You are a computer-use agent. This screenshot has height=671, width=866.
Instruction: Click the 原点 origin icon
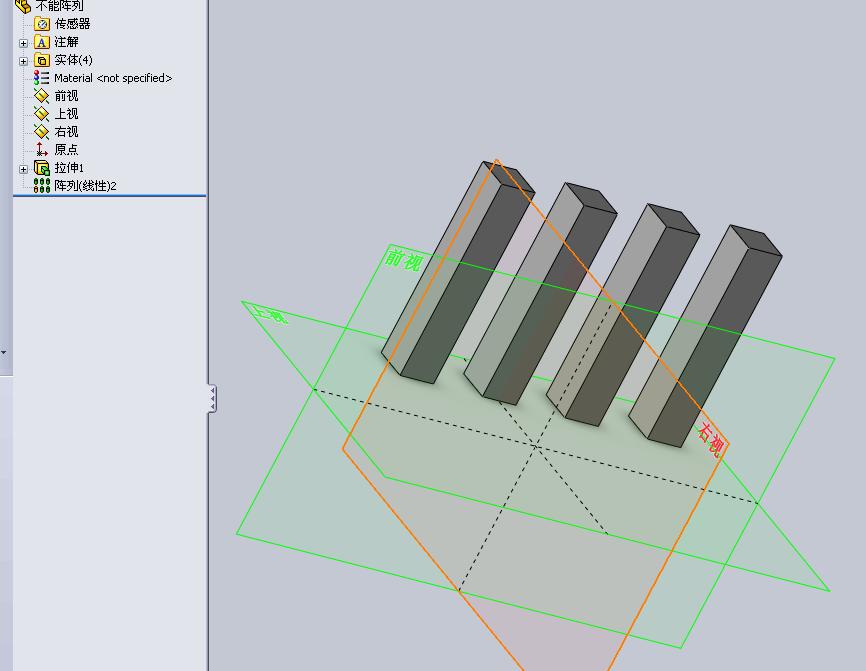(x=41, y=149)
